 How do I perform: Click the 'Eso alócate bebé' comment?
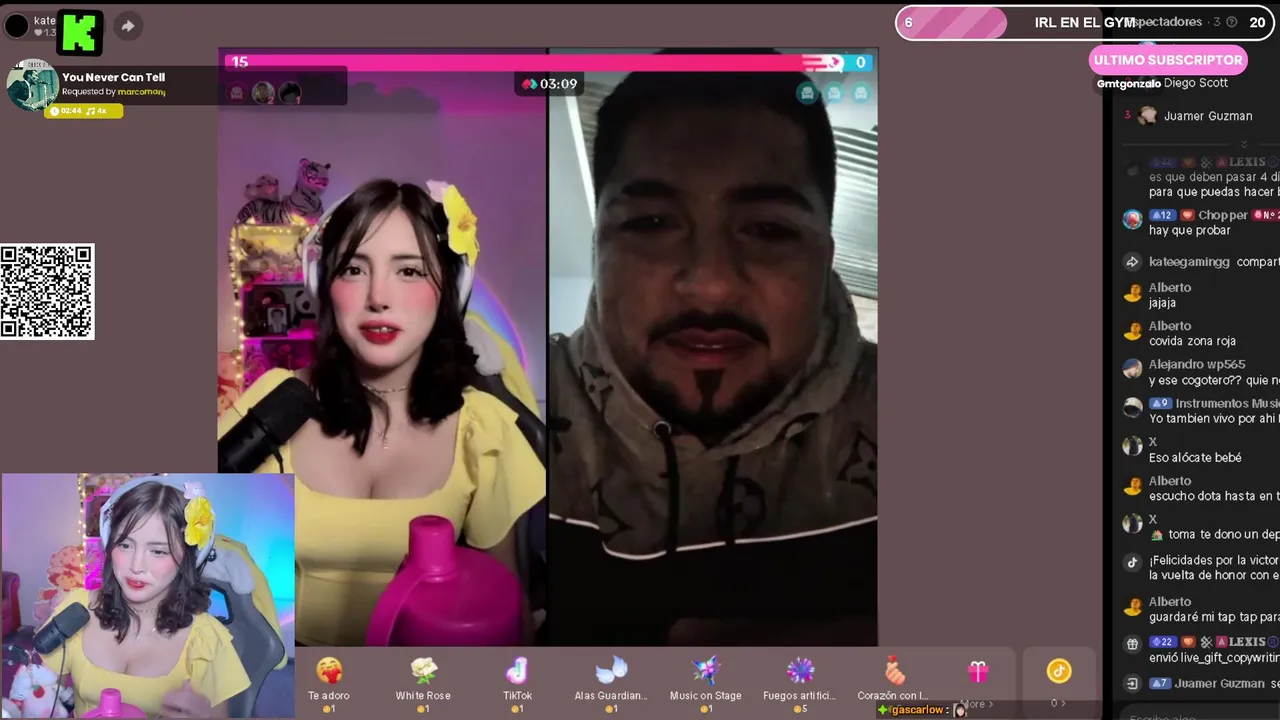click(1195, 457)
